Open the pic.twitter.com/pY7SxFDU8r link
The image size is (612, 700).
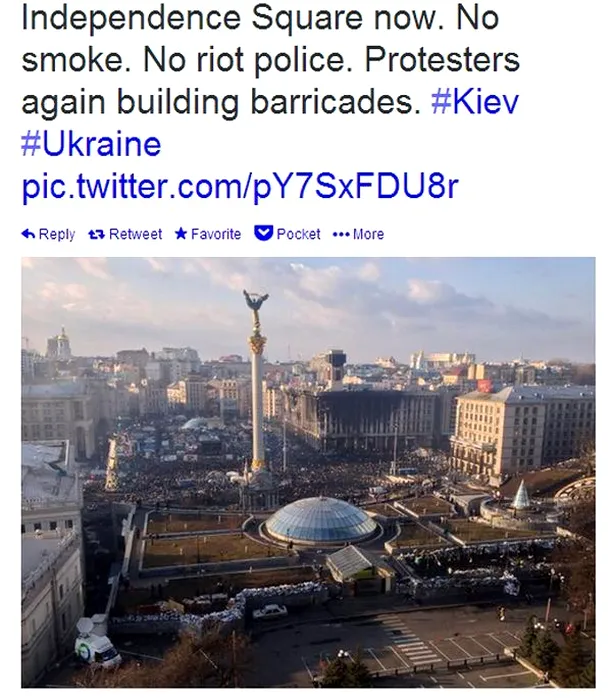[239, 186]
